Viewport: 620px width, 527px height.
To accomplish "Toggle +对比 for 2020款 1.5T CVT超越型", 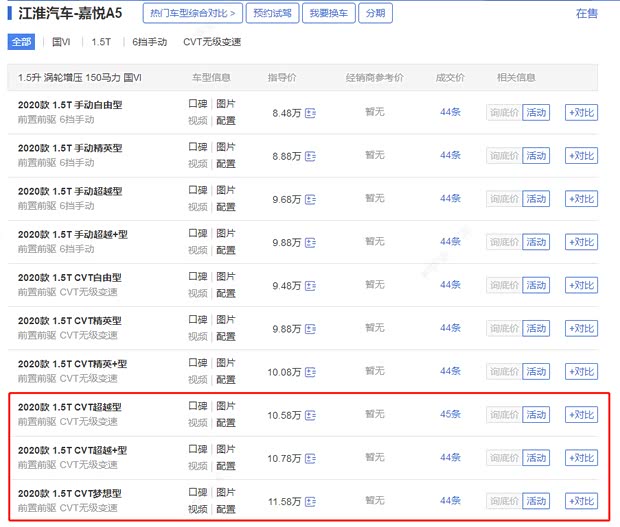I will coord(581,414).
